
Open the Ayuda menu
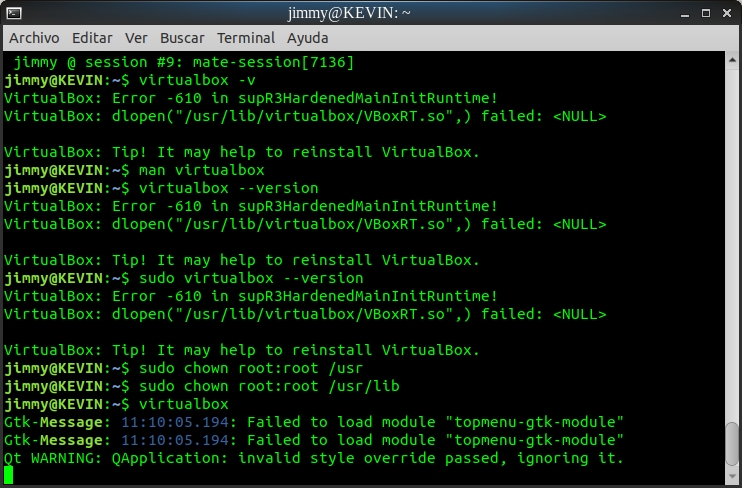point(307,38)
